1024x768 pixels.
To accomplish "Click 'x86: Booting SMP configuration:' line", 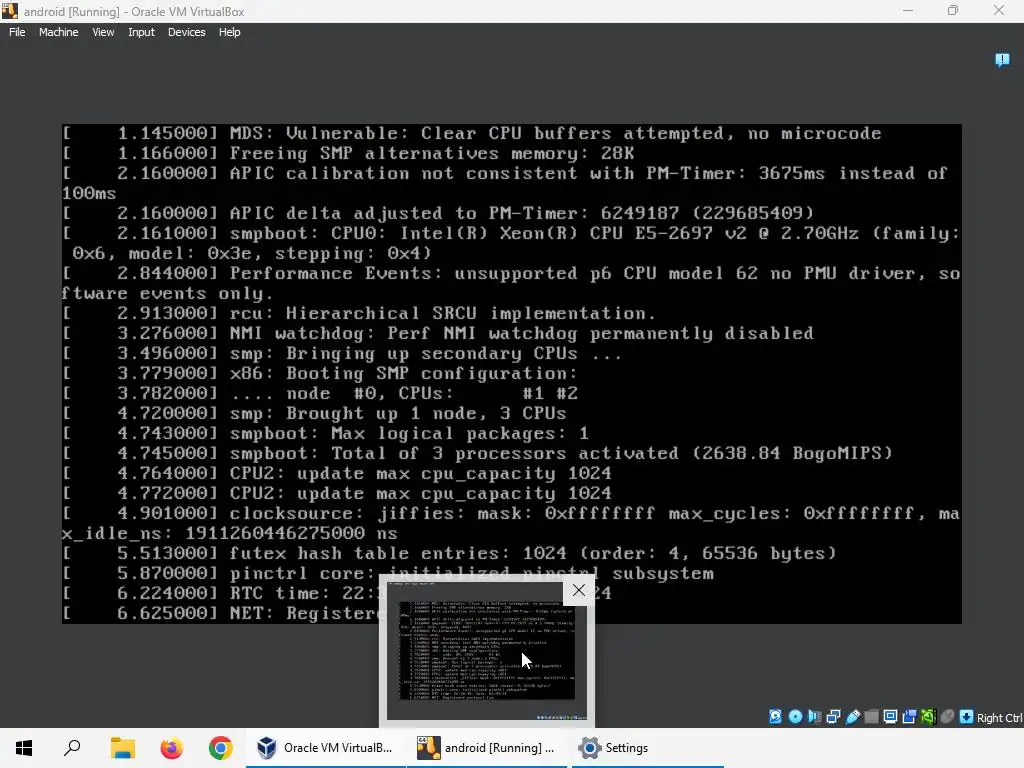I will click(x=320, y=374).
